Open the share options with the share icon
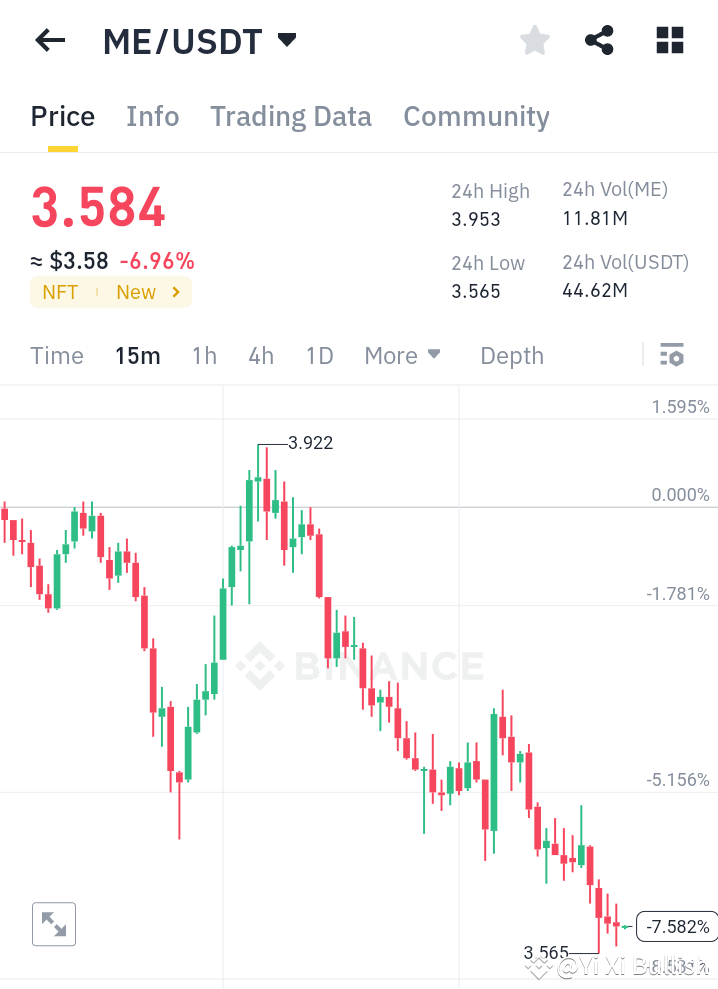The height and width of the screenshot is (989, 718). (599, 40)
